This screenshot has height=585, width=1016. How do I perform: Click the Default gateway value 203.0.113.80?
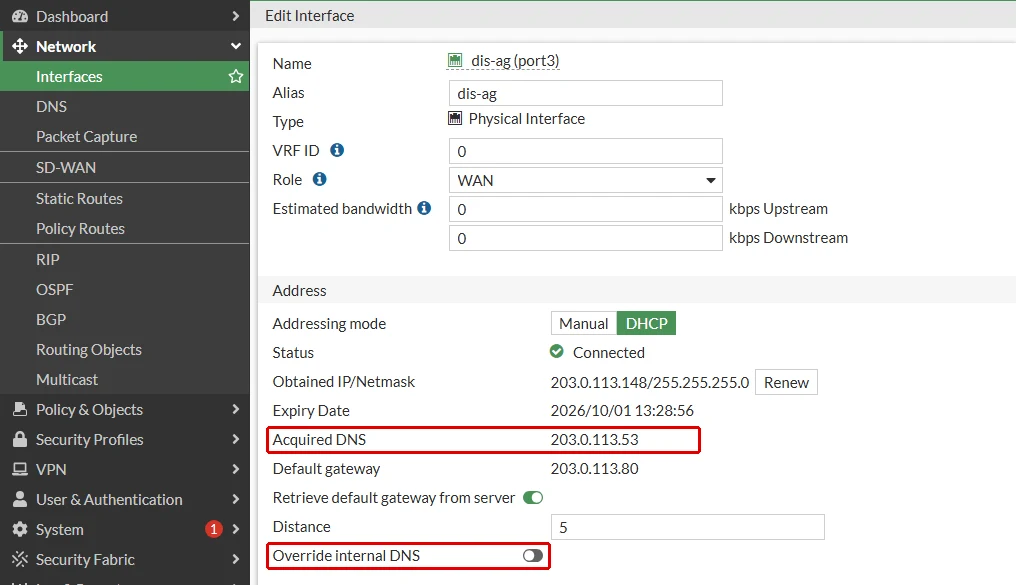point(594,468)
